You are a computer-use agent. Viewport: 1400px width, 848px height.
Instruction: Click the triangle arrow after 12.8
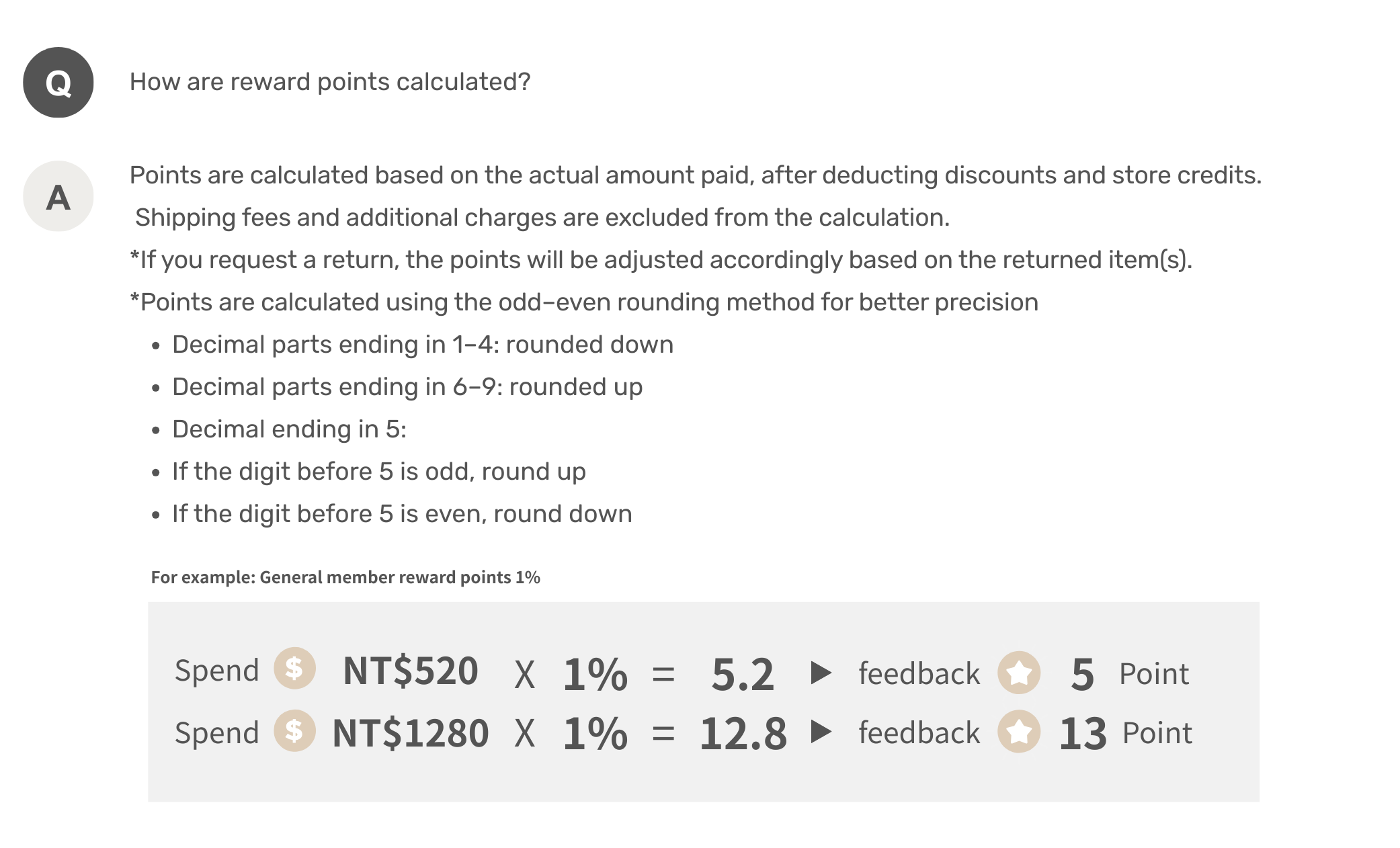coord(821,732)
